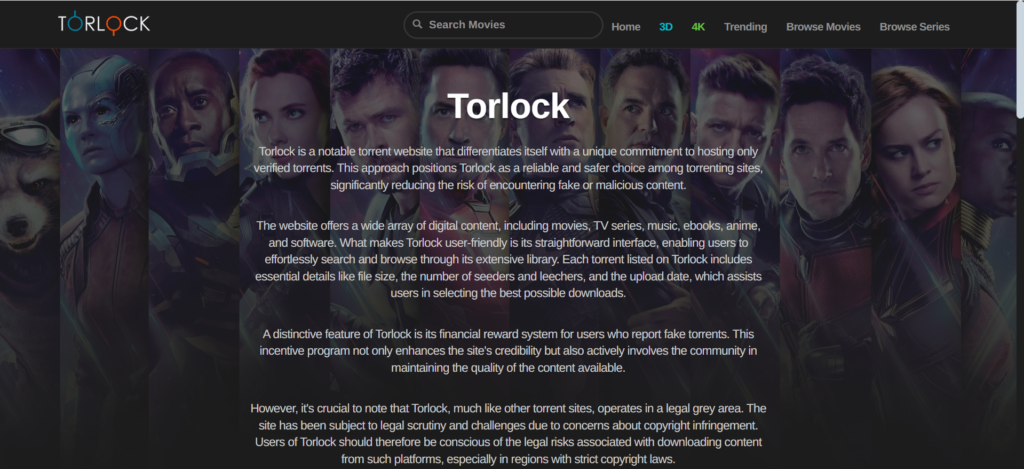Click the Torlock logo in the header
The width and height of the screenshot is (1024, 469).
coord(104,23)
